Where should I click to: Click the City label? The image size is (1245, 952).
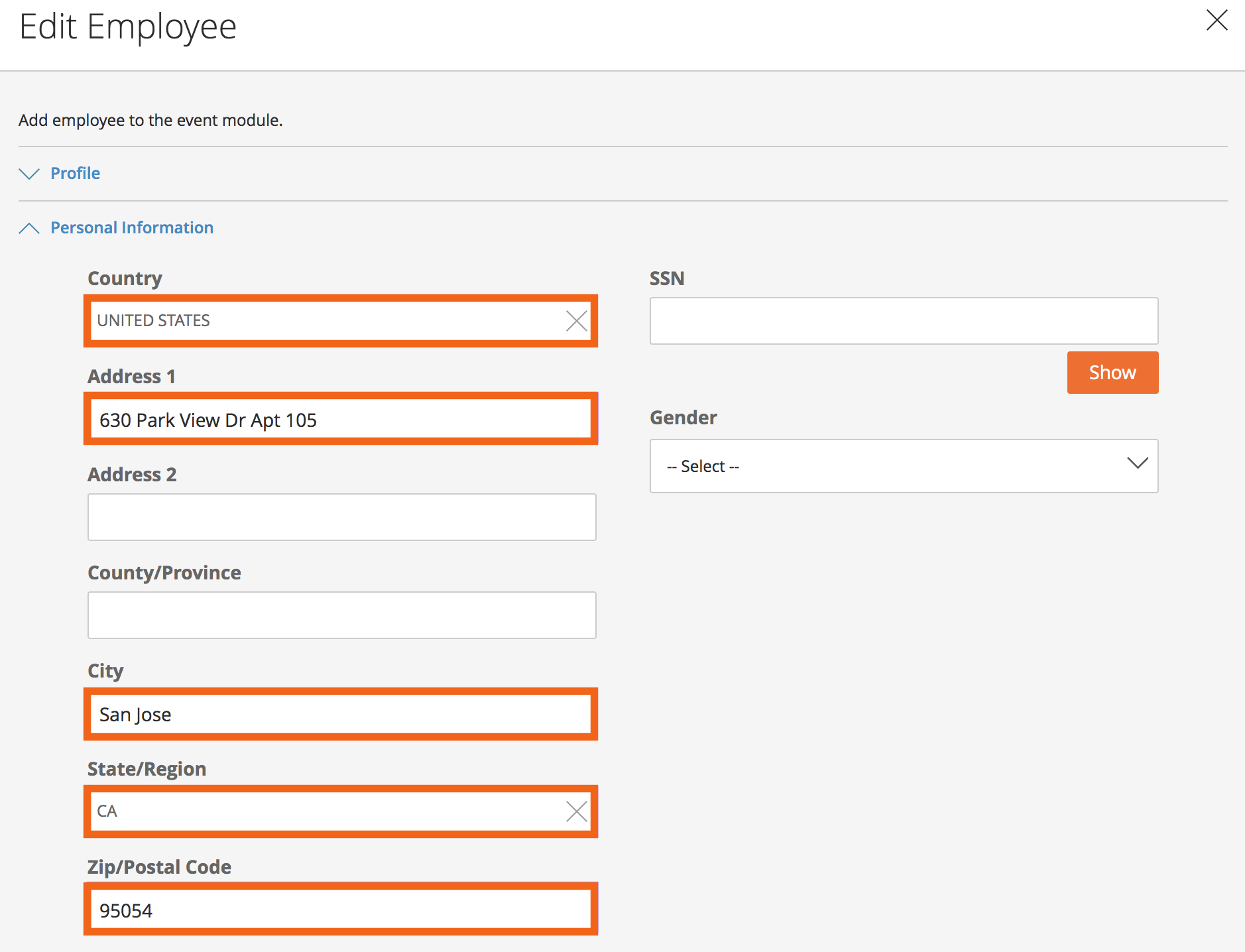click(x=105, y=671)
